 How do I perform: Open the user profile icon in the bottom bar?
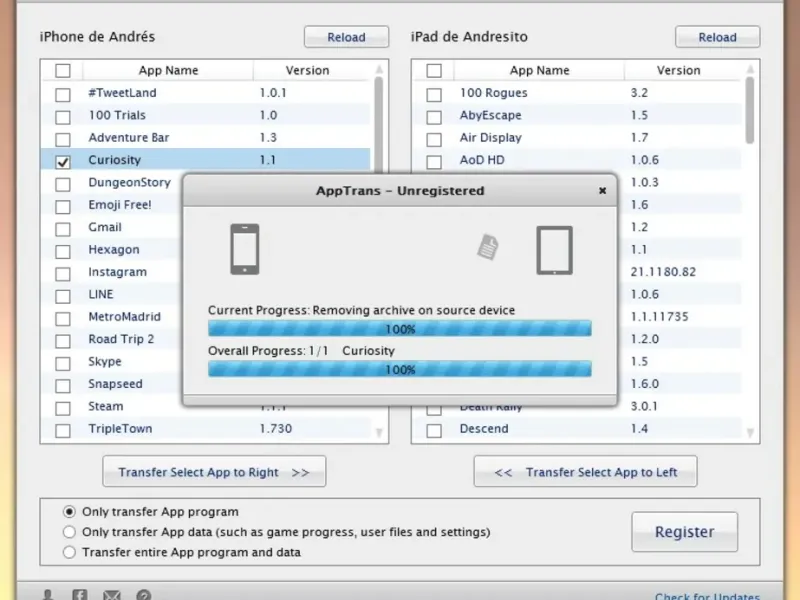point(48,595)
